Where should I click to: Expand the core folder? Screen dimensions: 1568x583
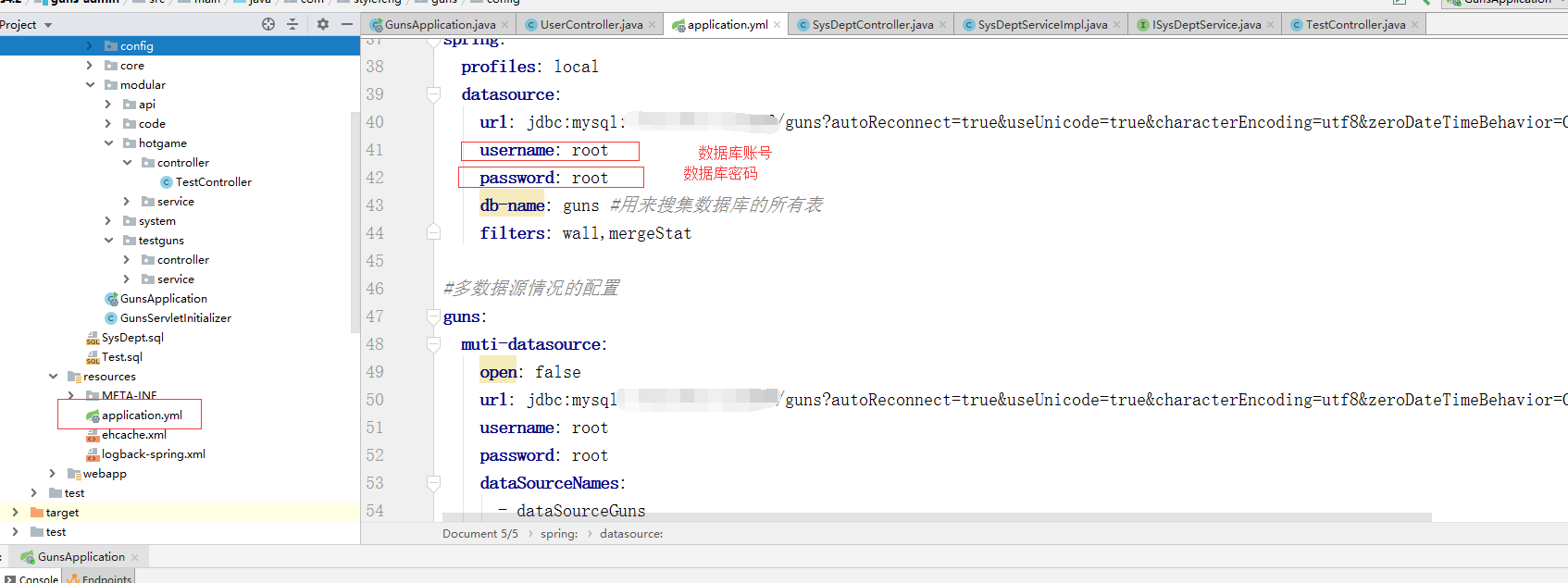90,66
